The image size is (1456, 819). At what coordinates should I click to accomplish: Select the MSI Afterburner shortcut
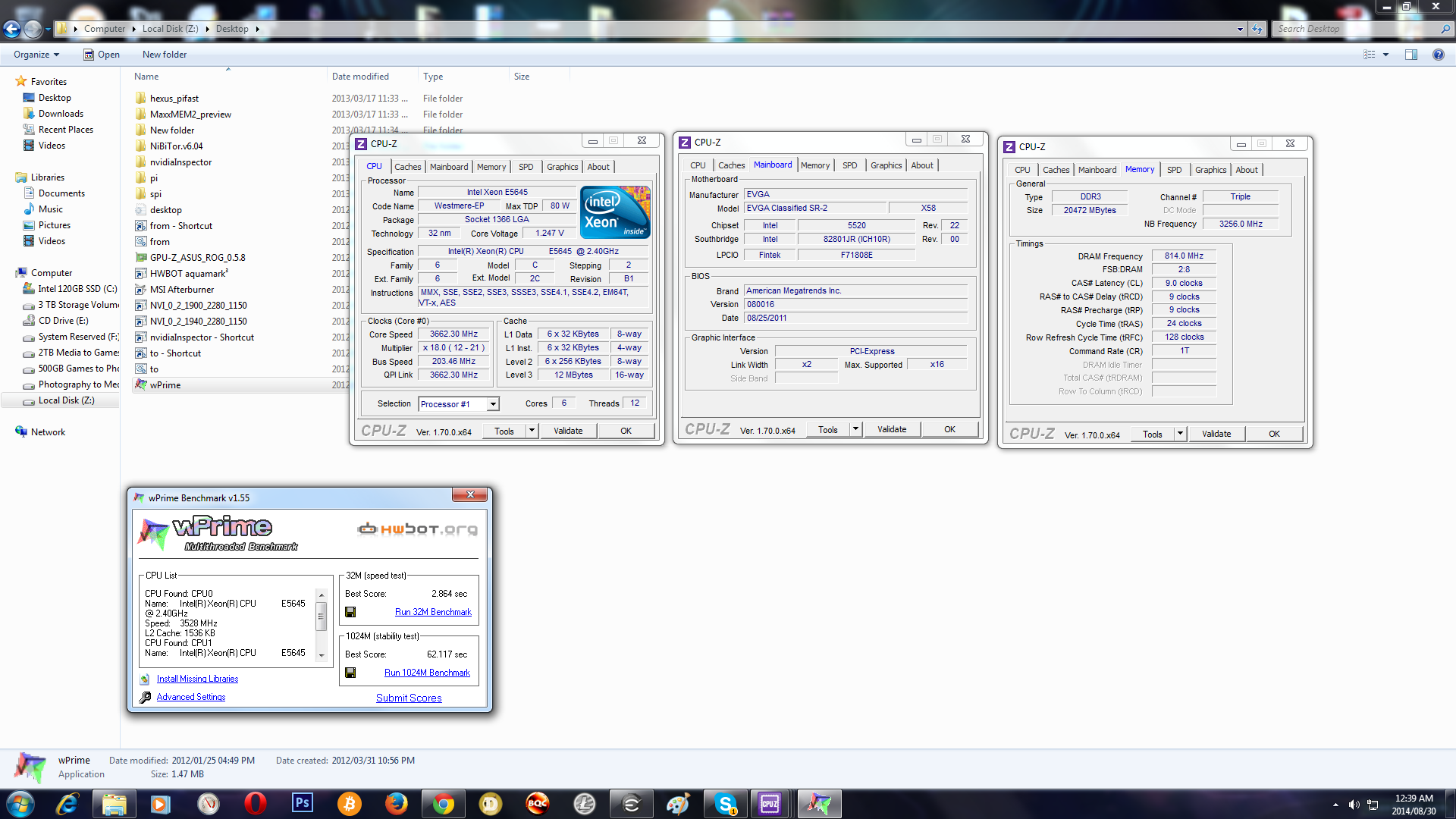(x=182, y=290)
